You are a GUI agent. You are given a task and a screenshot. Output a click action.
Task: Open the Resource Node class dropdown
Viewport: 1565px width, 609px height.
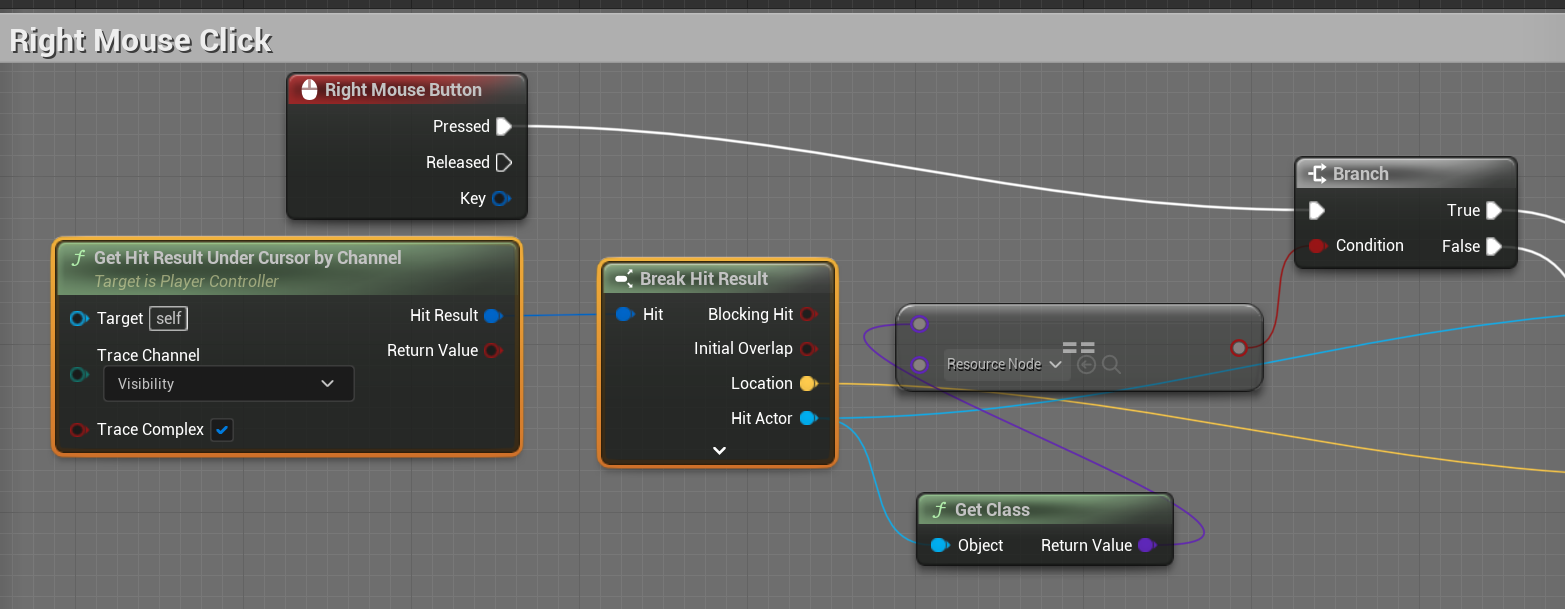(x=1004, y=365)
